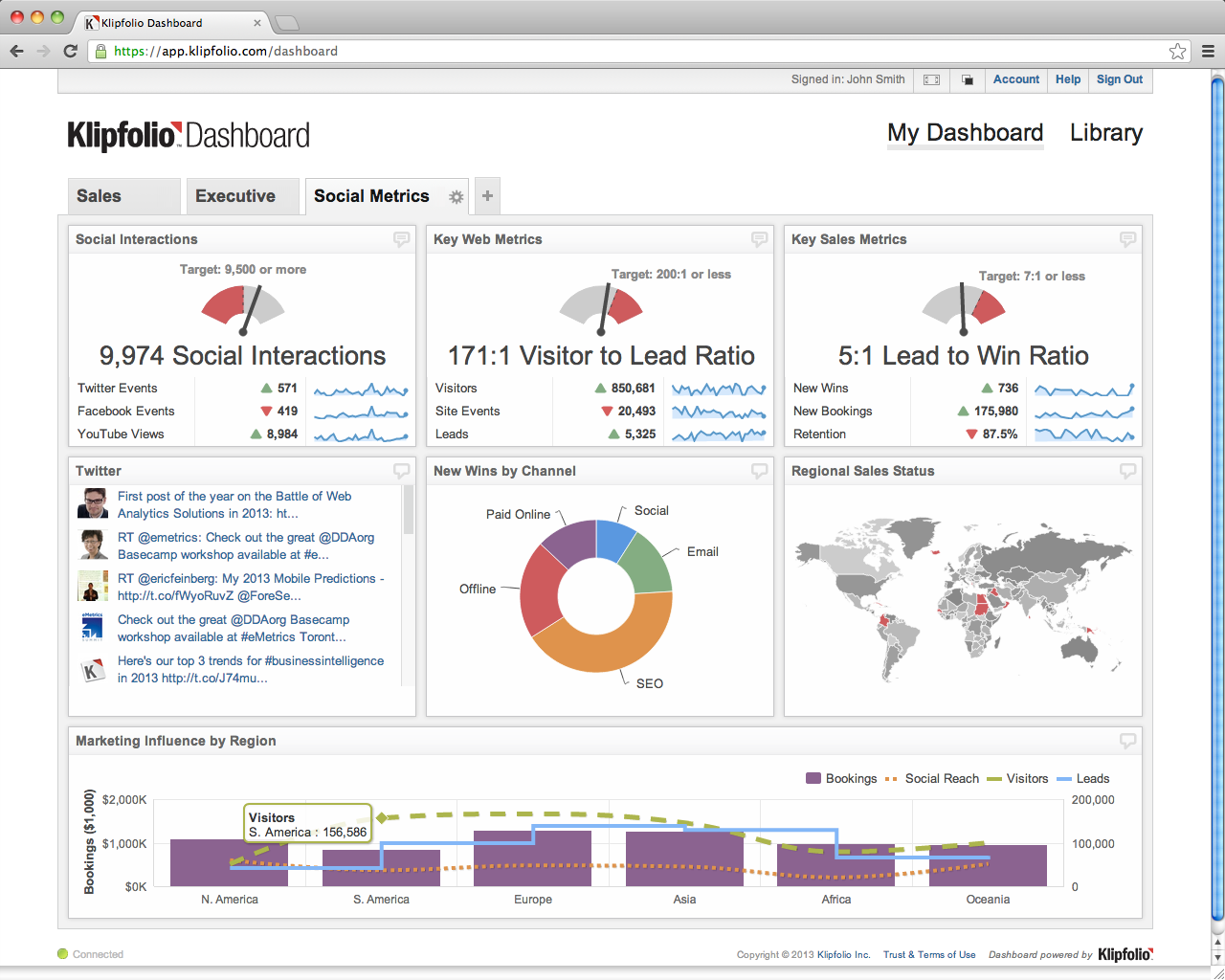Open comments on Regional Sales Status klip
This screenshot has height=980, width=1225.
1128,471
